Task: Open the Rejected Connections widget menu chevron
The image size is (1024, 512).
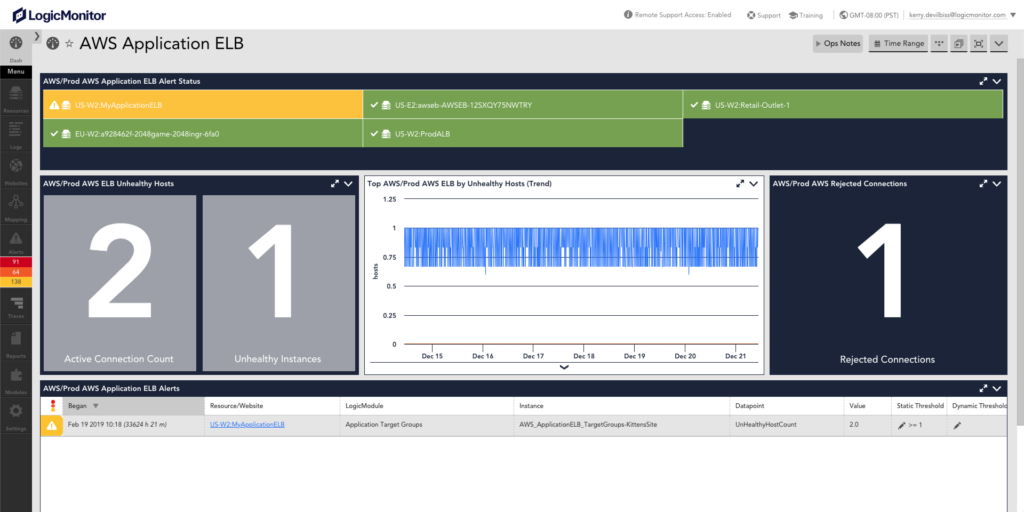Action: tap(997, 184)
